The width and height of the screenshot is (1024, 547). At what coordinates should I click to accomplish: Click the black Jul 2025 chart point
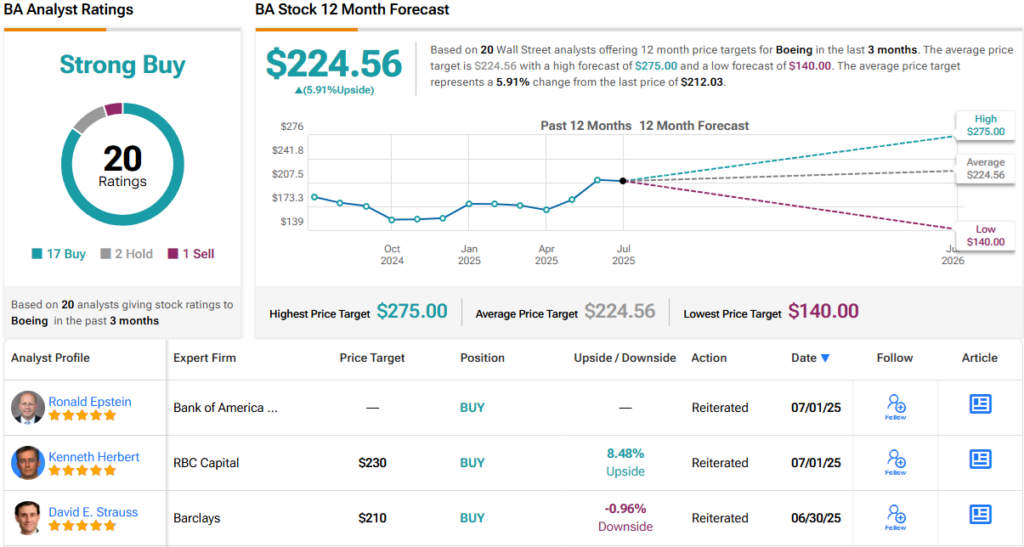(623, 181)
